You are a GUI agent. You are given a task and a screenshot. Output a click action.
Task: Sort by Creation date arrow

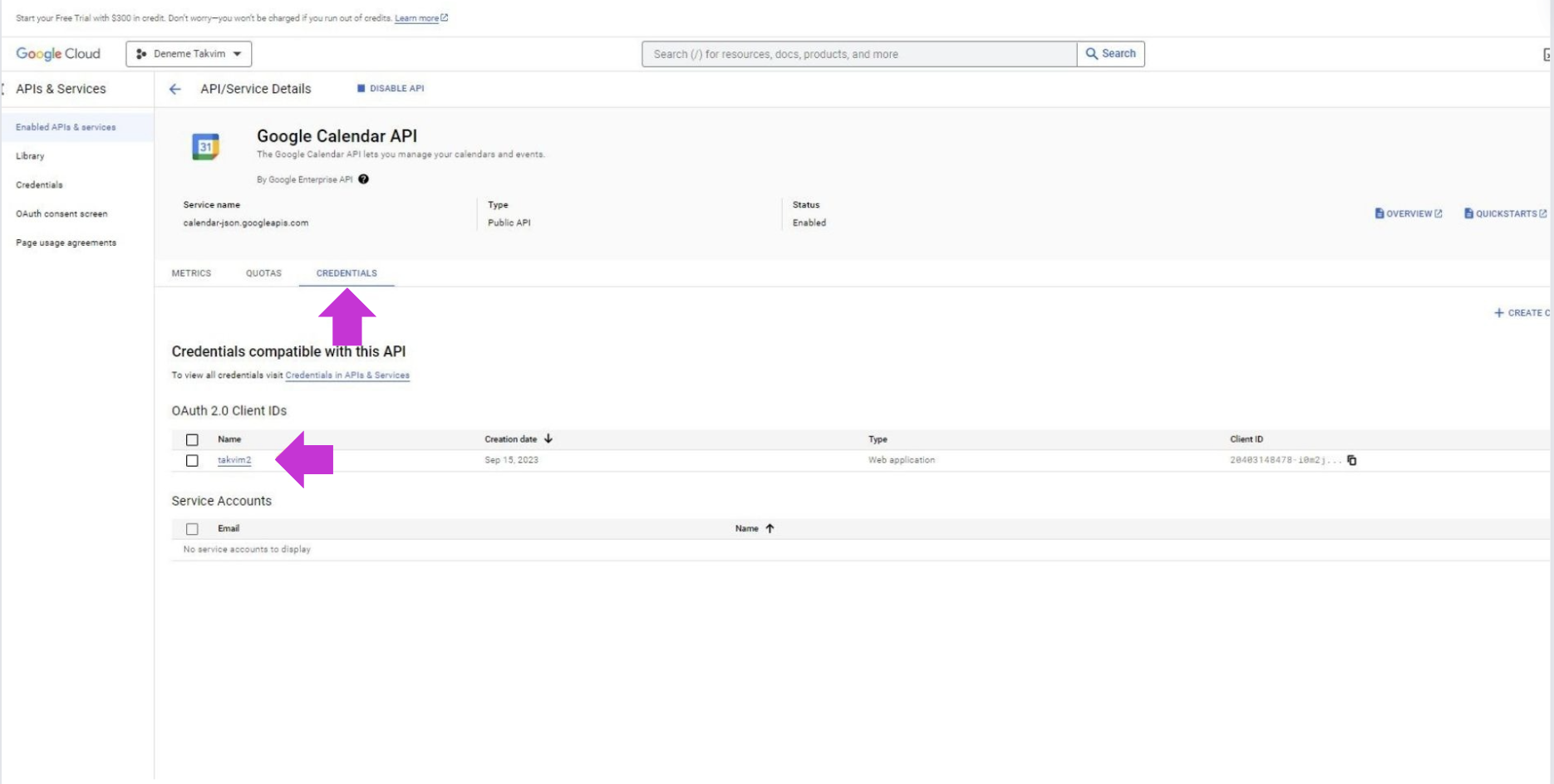point(548,439)
